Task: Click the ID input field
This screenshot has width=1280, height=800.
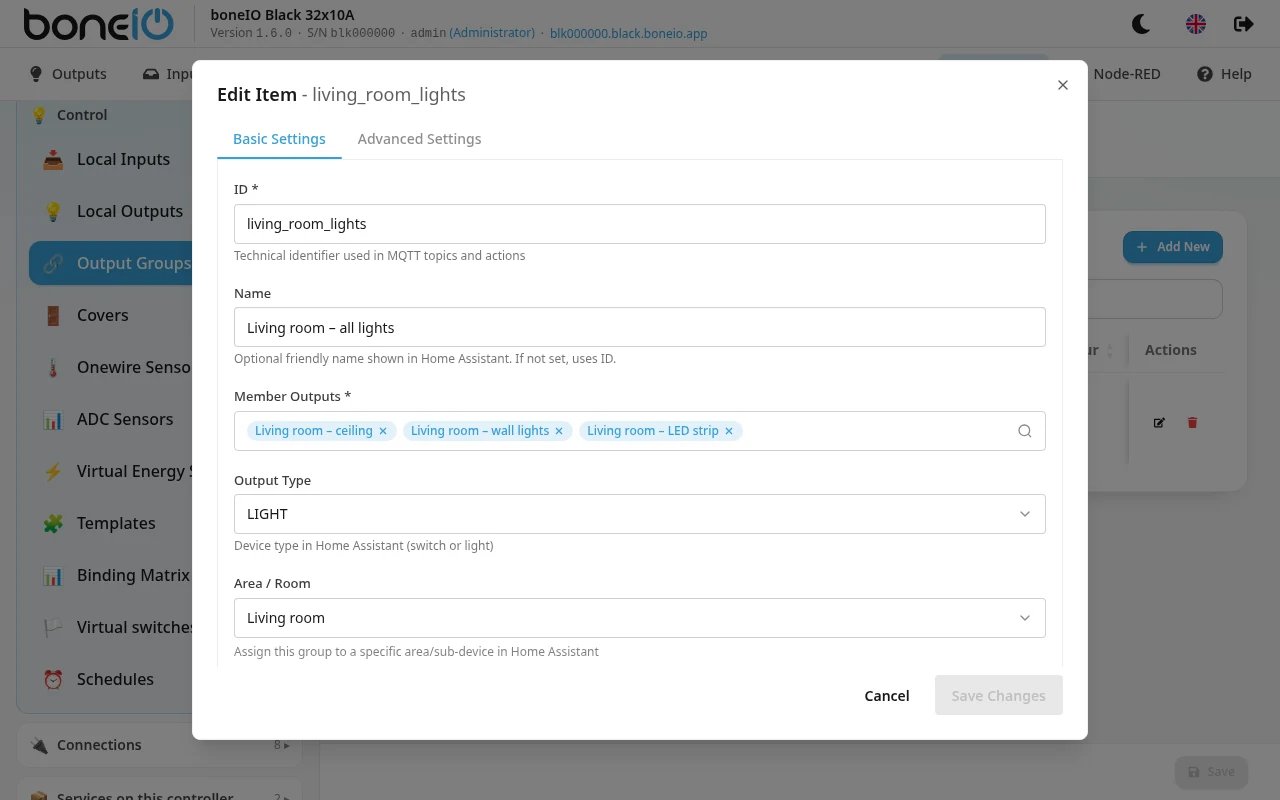Action: [x=640, y=224]
